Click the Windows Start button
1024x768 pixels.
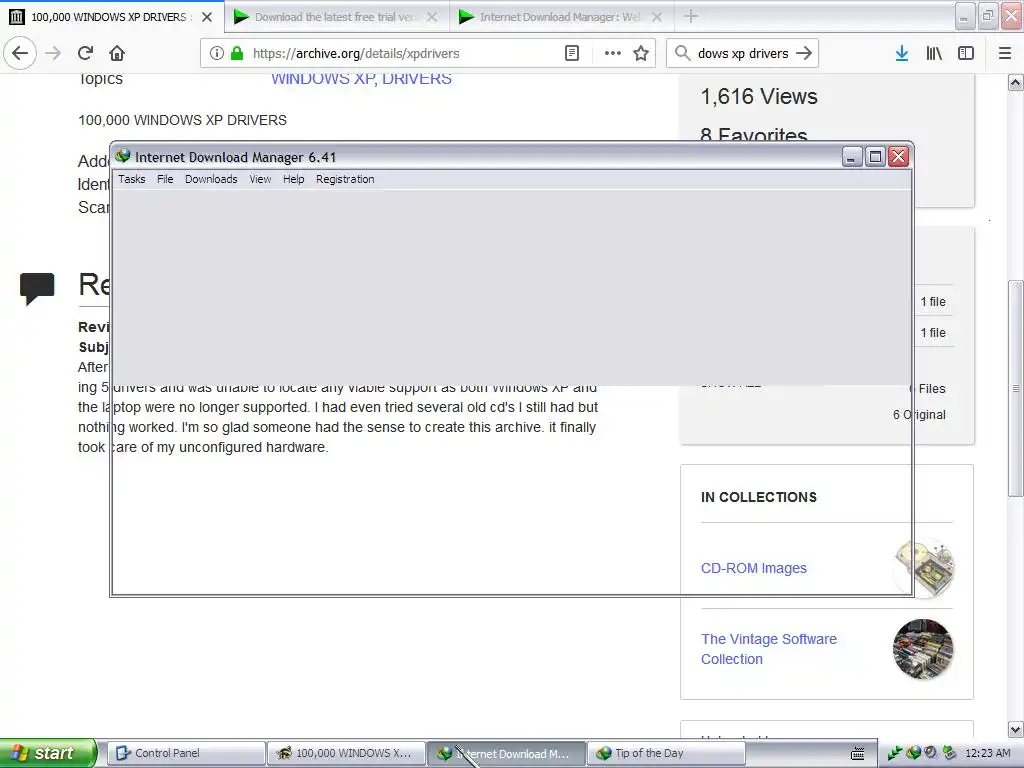[x=48, y=753]
